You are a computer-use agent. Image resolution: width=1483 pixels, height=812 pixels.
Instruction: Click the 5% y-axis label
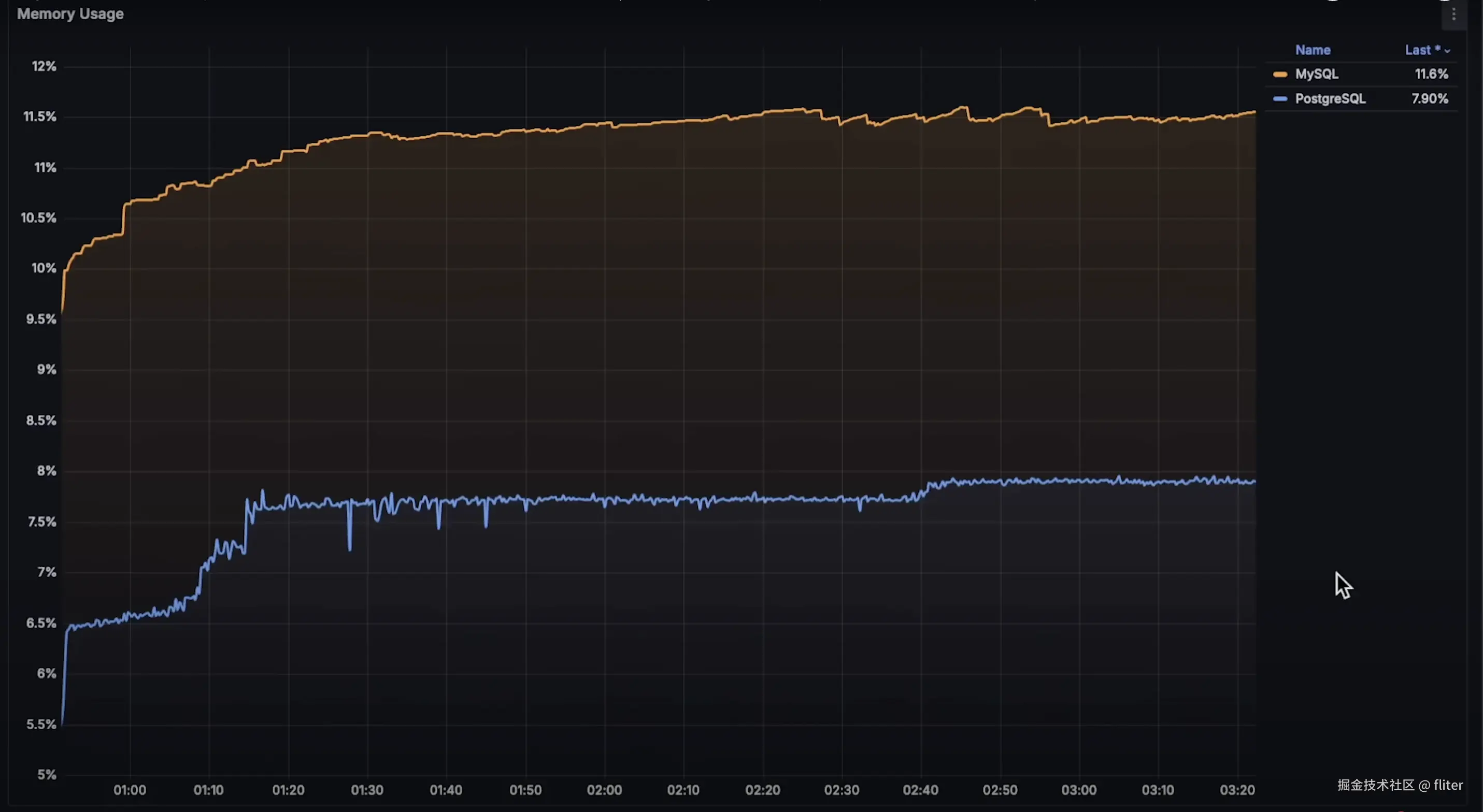point(47,775)
